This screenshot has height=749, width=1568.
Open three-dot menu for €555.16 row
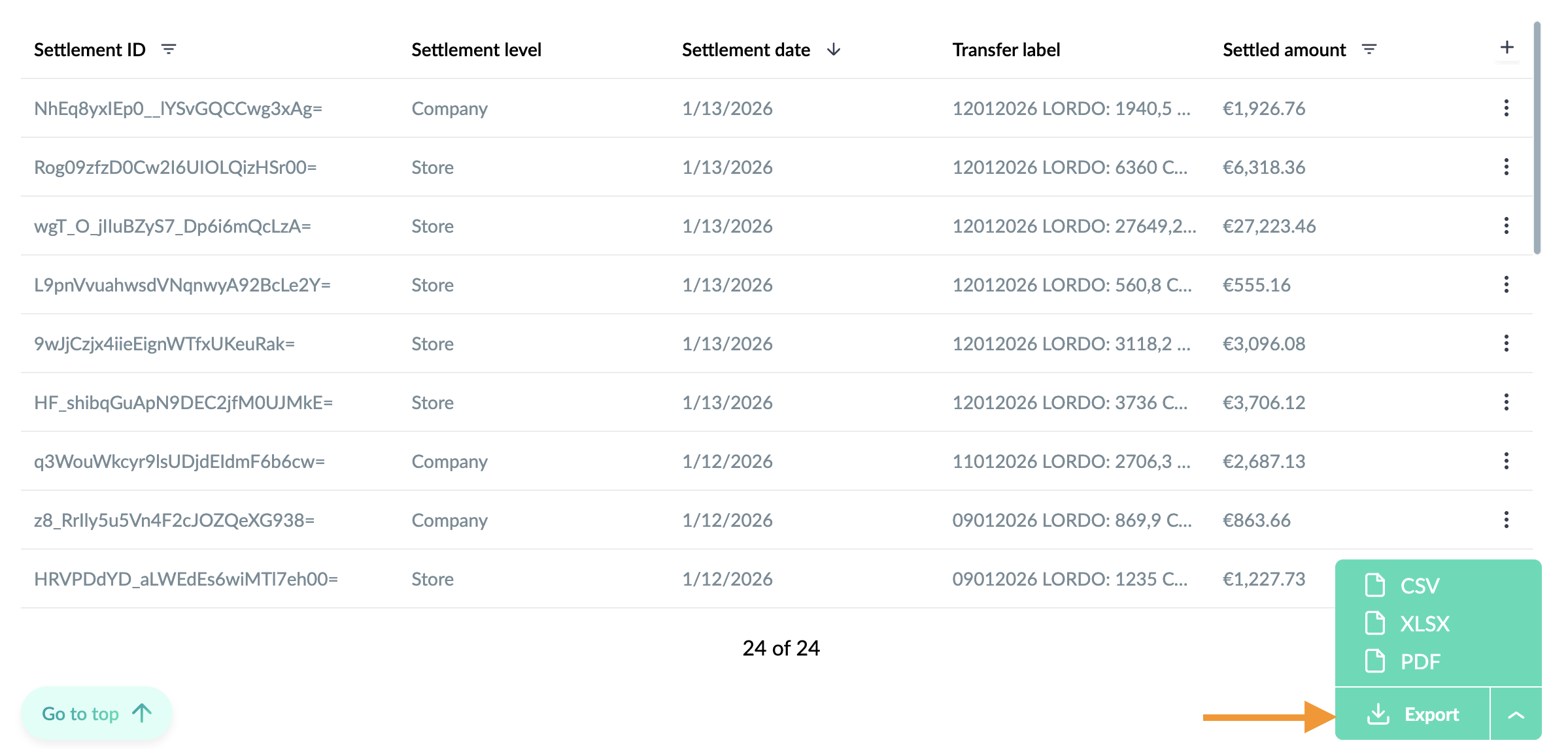coord(1506,284)
